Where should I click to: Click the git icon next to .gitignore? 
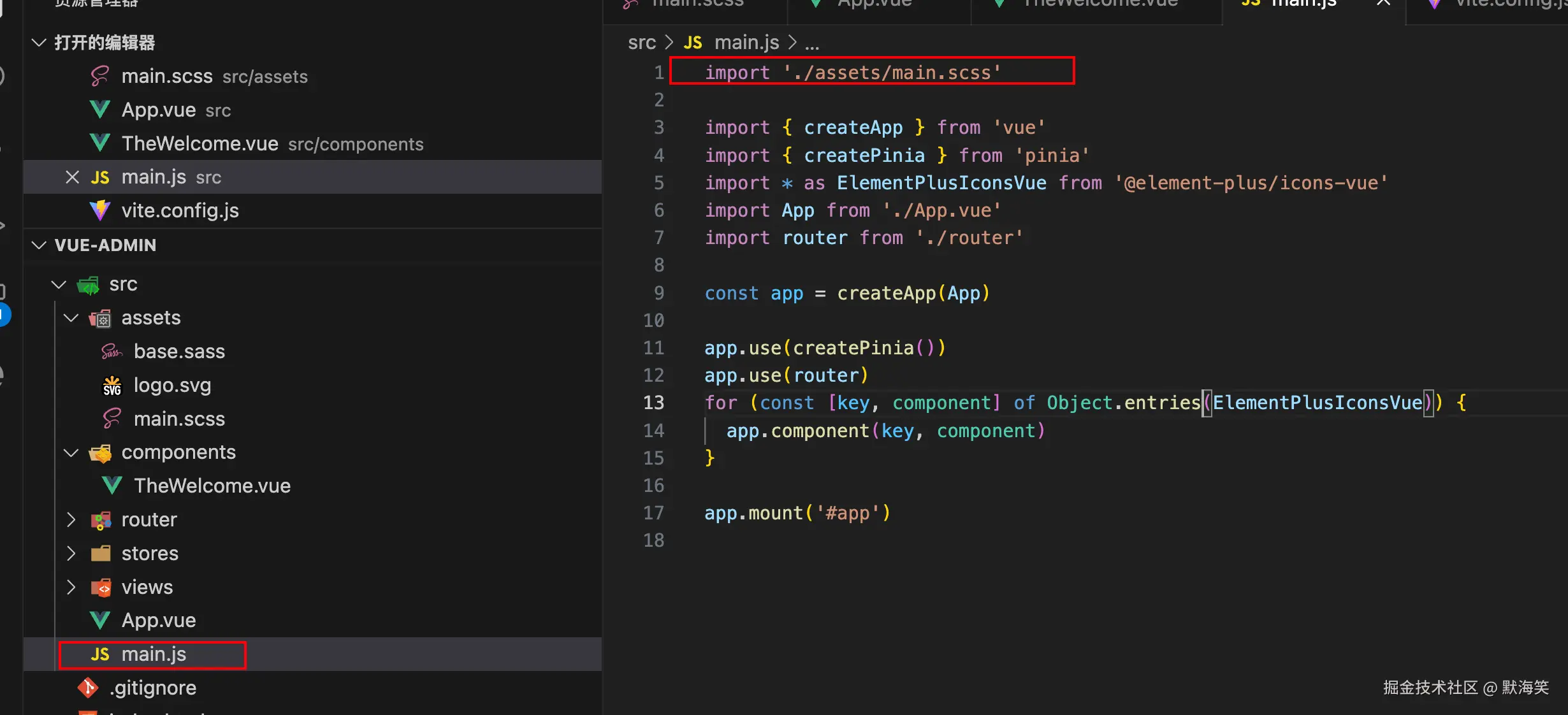click(88, 688)
